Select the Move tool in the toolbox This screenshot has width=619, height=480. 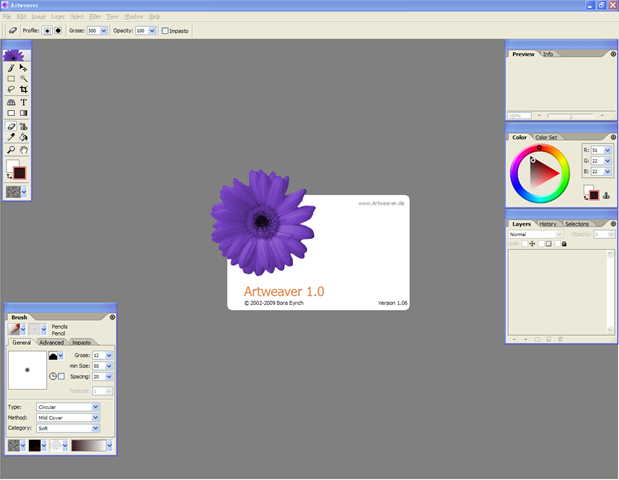point(24,68)
